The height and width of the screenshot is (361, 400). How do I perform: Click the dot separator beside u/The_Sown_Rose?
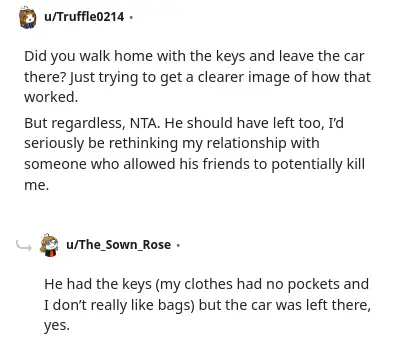tap(178, 245)
